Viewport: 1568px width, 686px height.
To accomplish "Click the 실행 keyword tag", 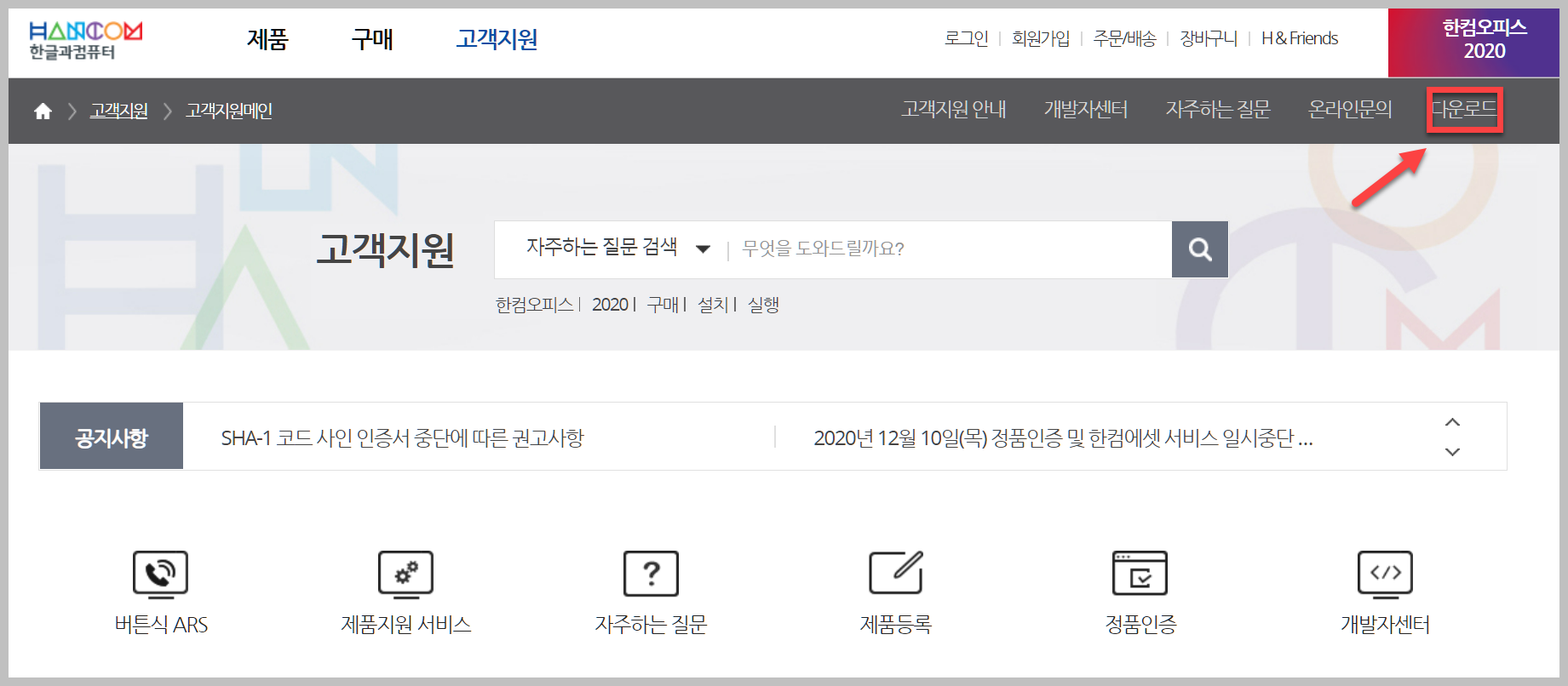I will 763,305.
